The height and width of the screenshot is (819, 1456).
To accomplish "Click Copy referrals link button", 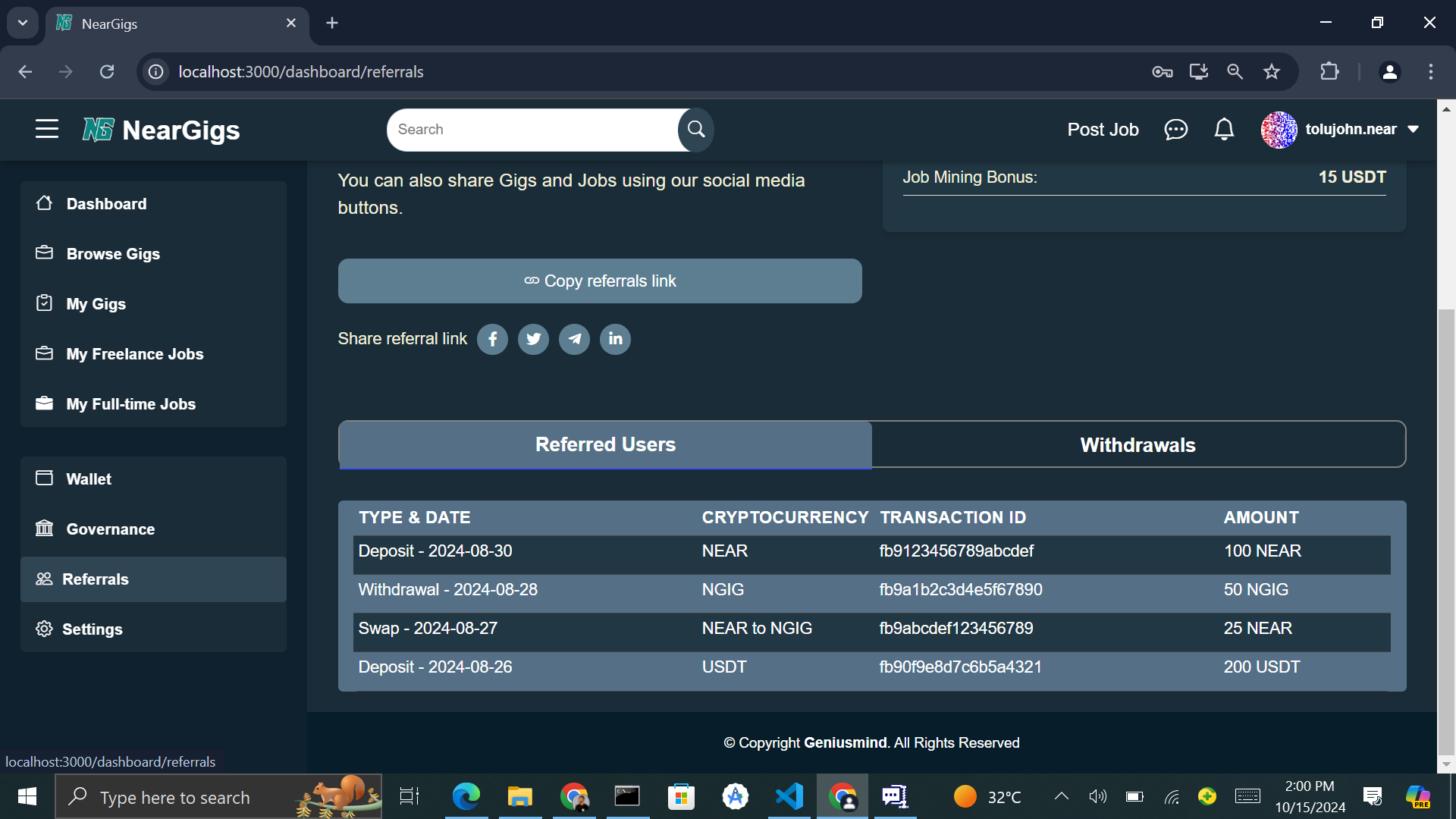I will click(600, 281).
